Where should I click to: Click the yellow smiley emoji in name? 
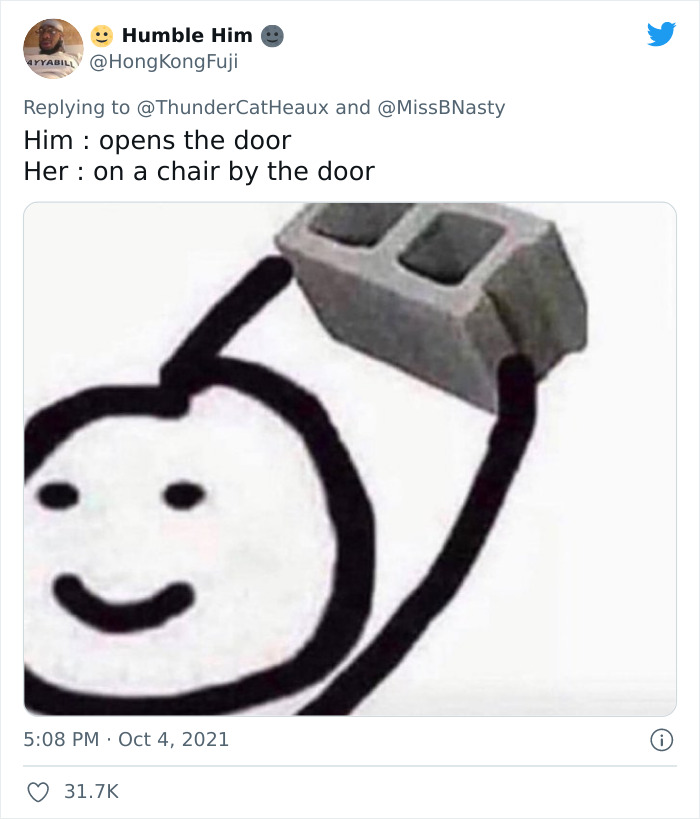coord(102,36)
